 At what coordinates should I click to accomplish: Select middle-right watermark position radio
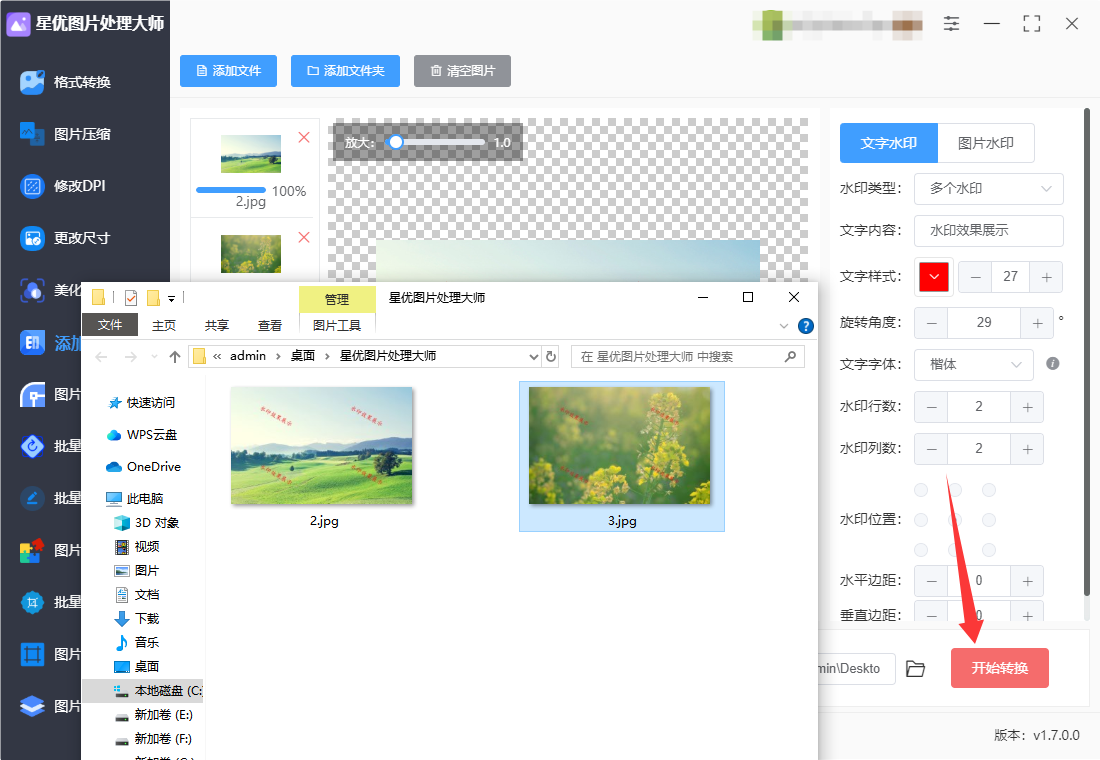click(x=989, y=520)
